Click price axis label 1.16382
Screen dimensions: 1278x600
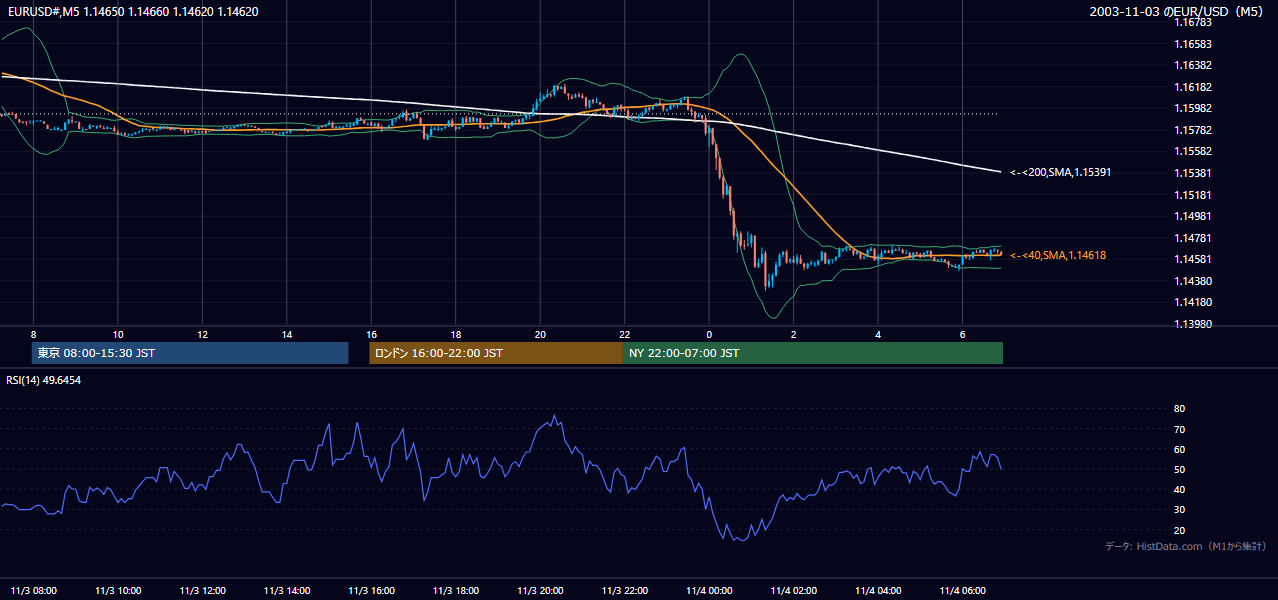(x=1193, y=65)
